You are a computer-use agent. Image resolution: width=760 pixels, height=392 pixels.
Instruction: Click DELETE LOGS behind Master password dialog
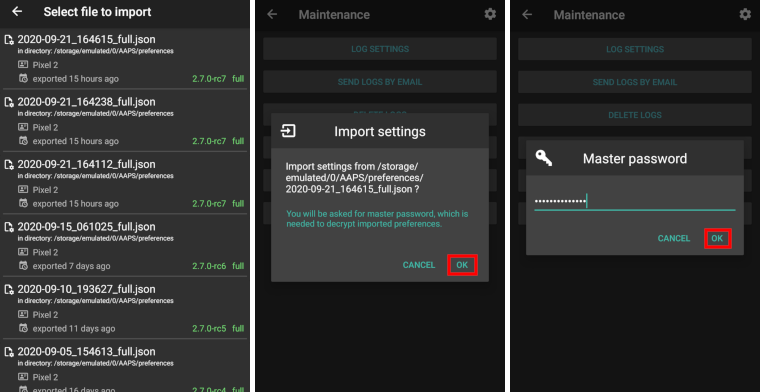(635, 115)
